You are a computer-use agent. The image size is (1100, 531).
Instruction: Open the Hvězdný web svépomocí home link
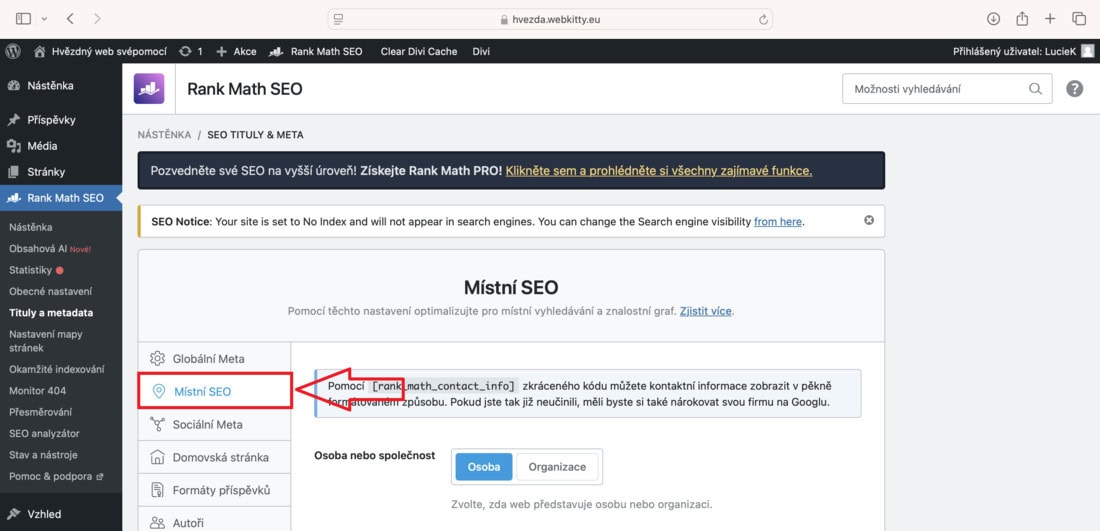coord(100,51)
